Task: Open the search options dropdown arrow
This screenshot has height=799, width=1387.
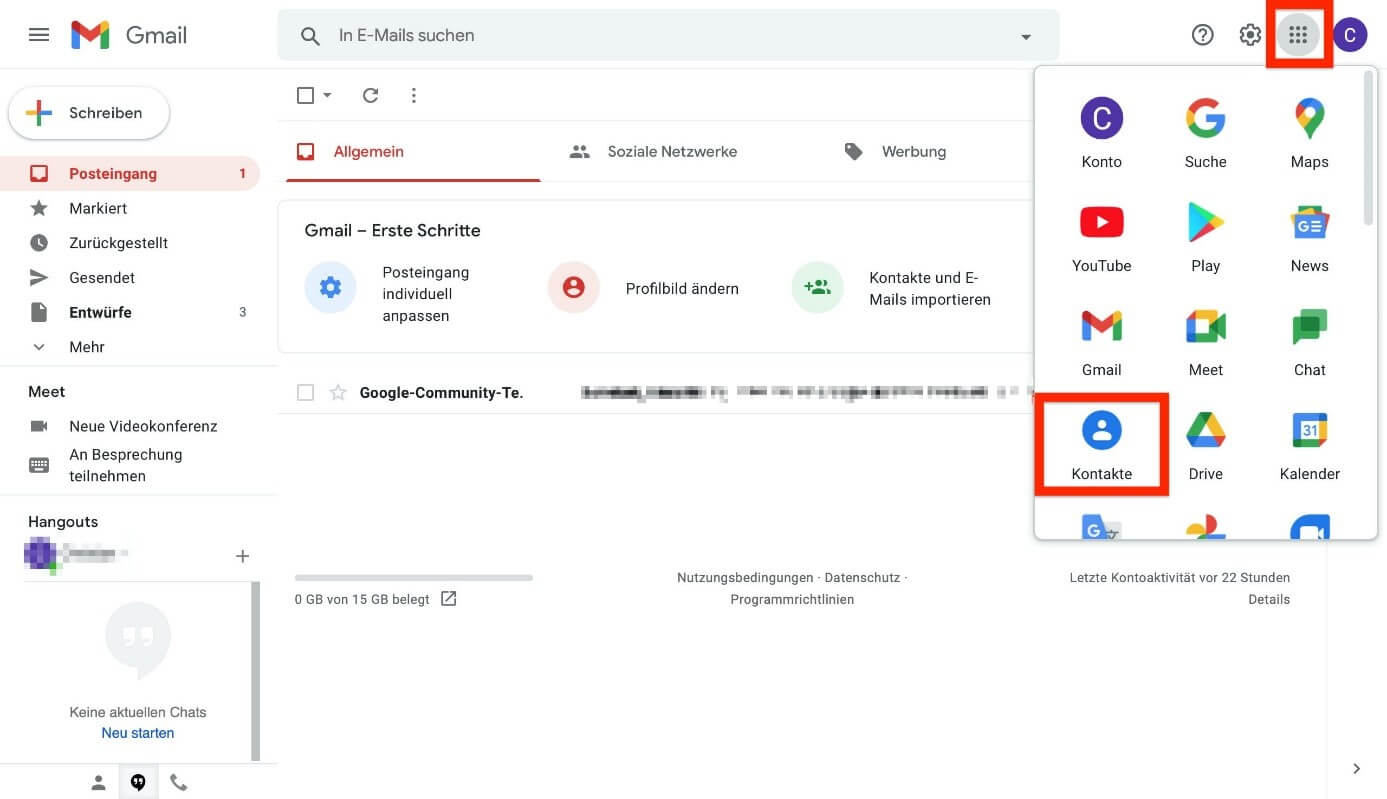Action: click(1025, 36)
